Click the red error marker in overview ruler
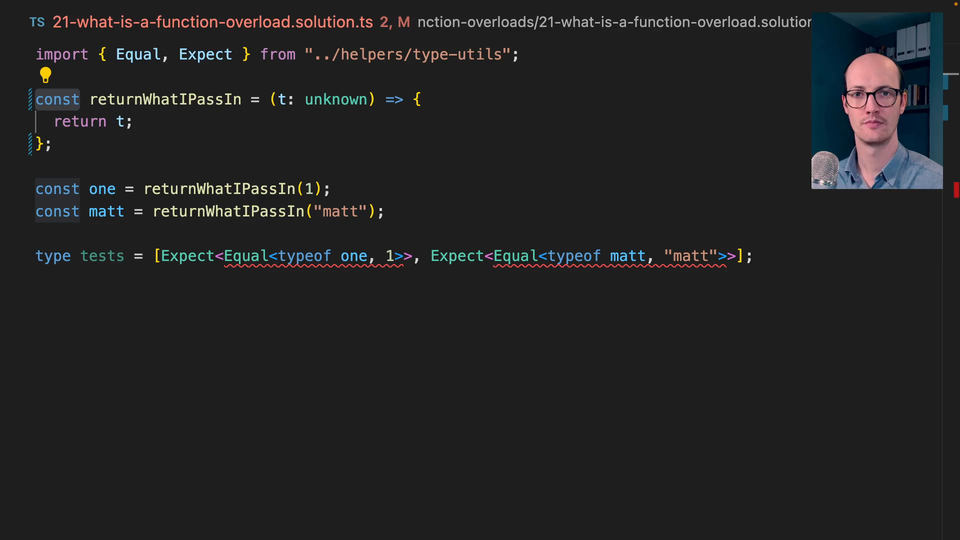Screen dimensions: 960x540 (955, 189)
